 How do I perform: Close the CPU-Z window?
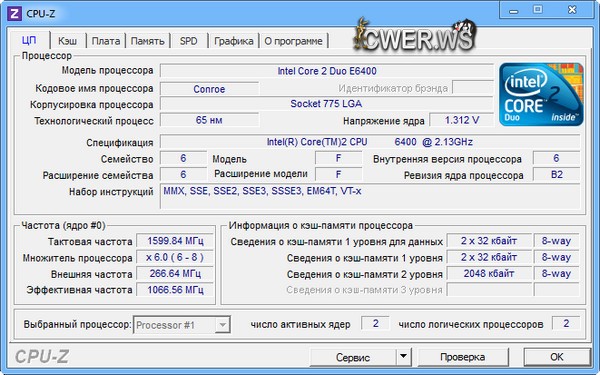point(572,10)
